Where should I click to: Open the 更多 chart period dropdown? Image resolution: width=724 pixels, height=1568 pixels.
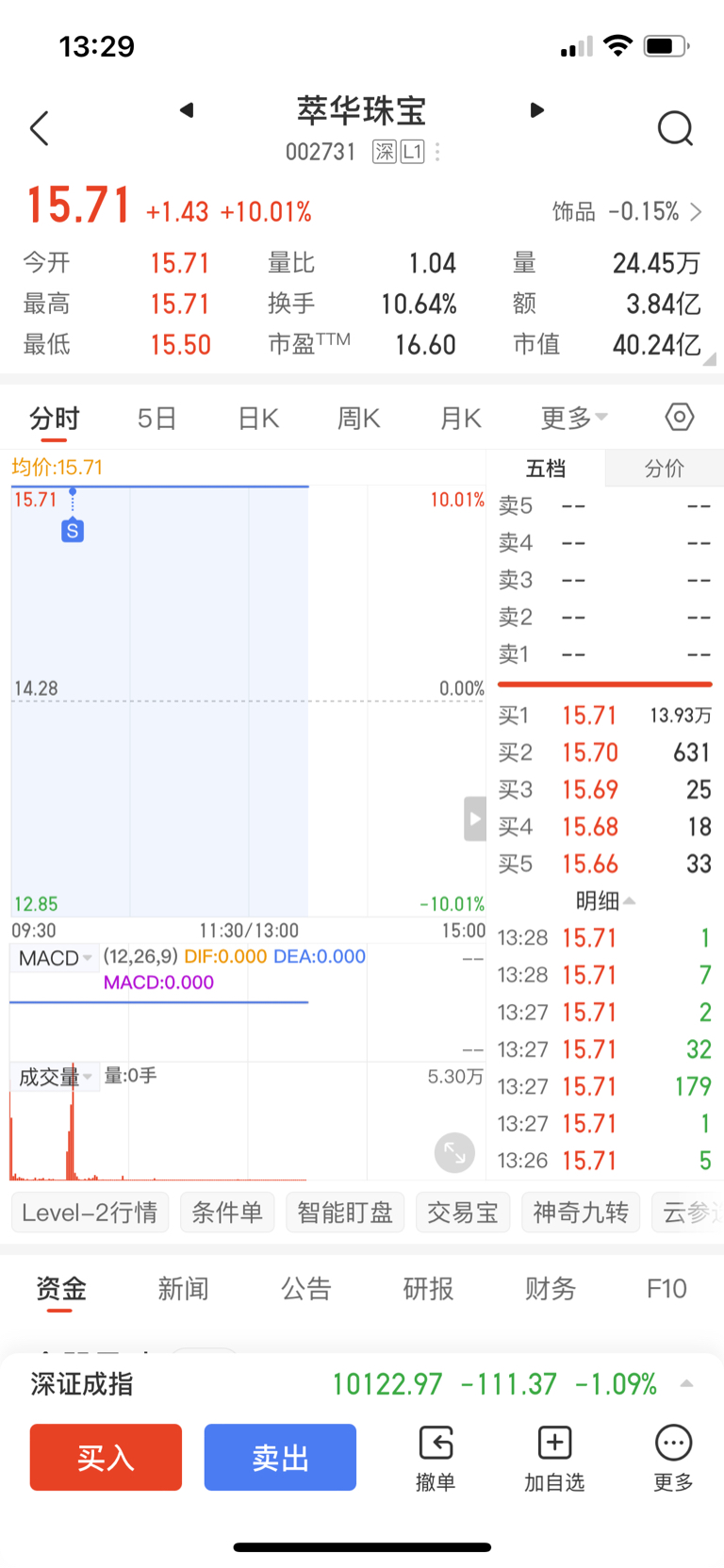[574, 418]
